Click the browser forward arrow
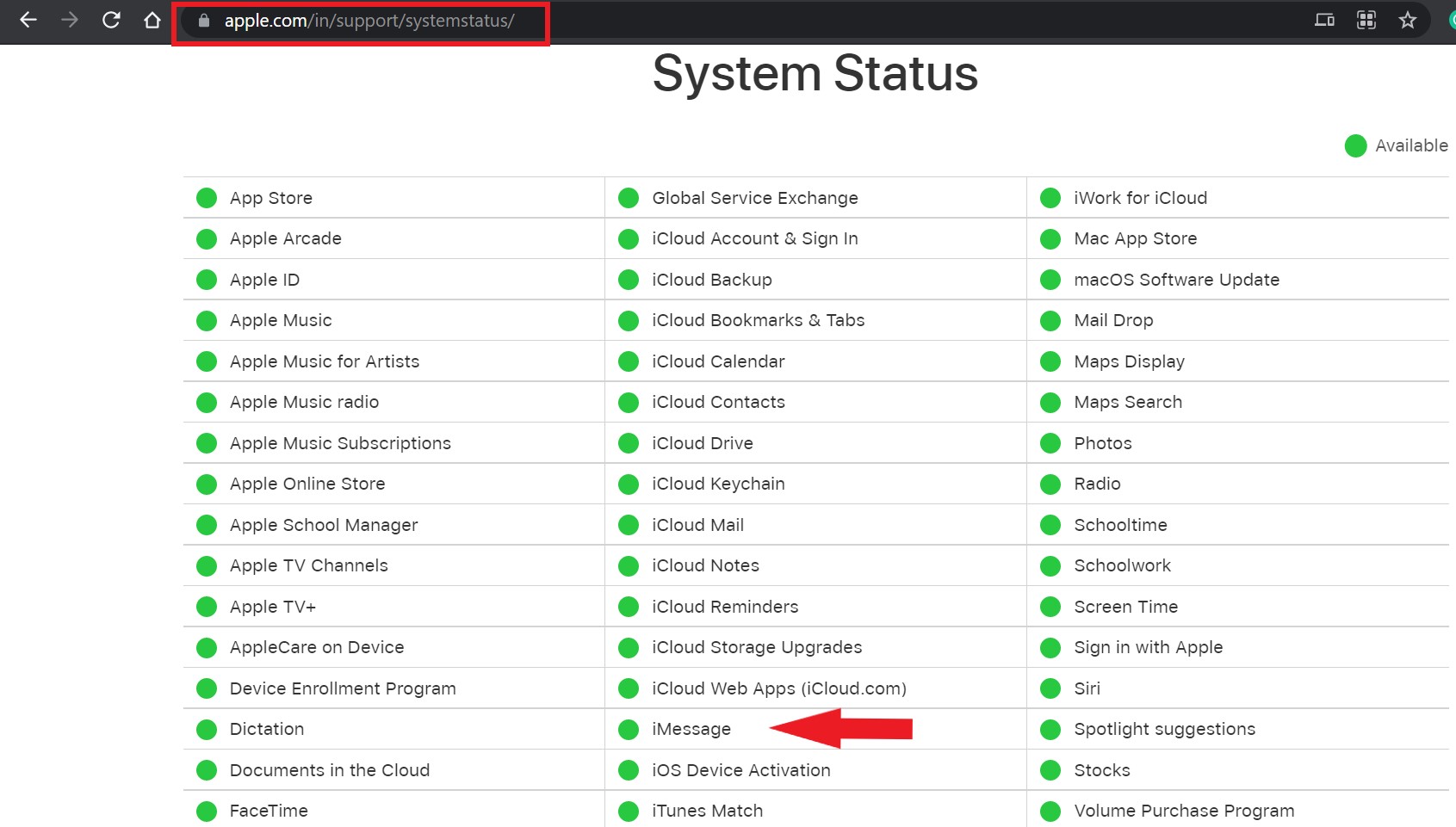Viewport: 1456px width, 827px height. pyautogui.click(x=70, y=20)
